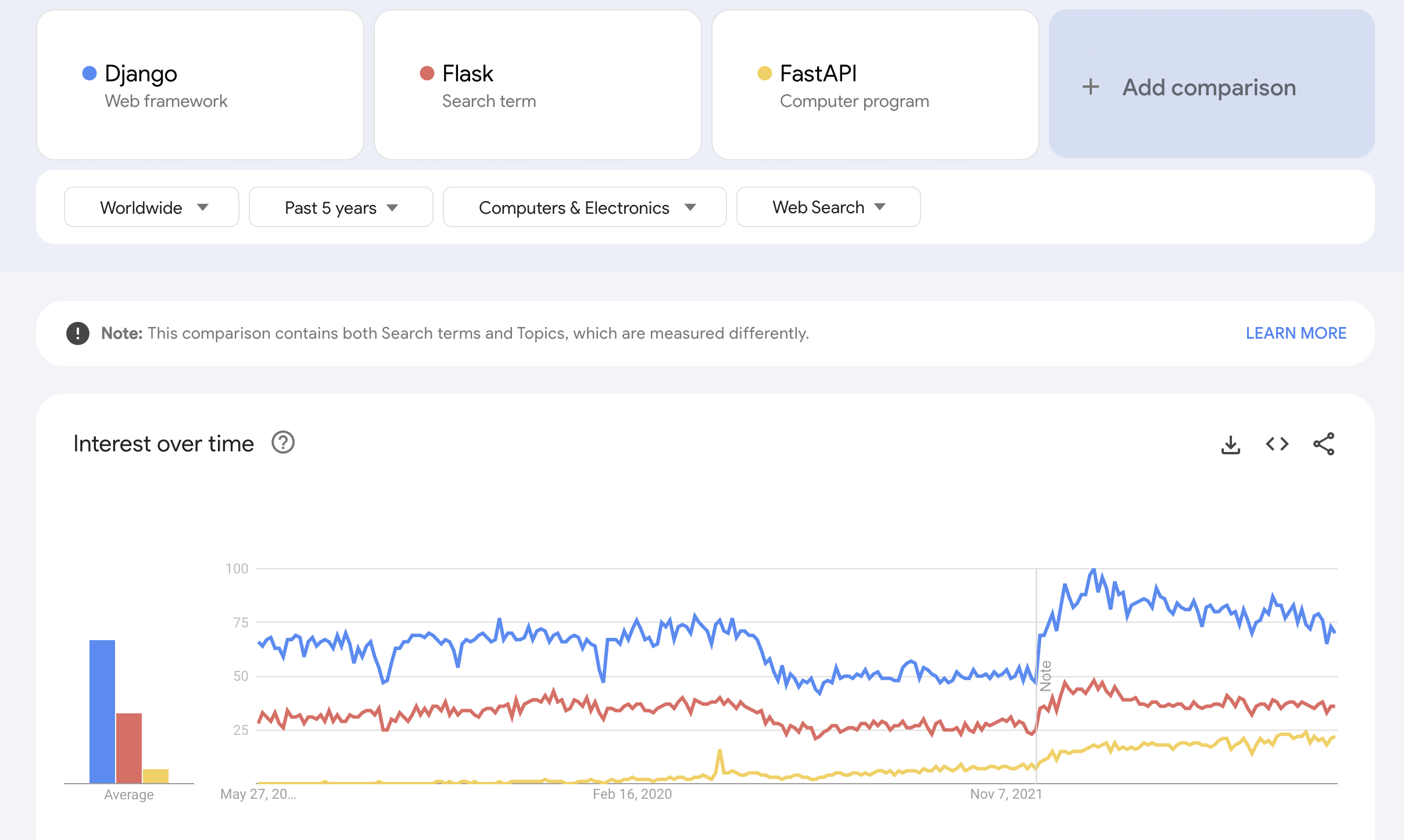Click the red Flask color dot
1404x840 pixels.
427,73
